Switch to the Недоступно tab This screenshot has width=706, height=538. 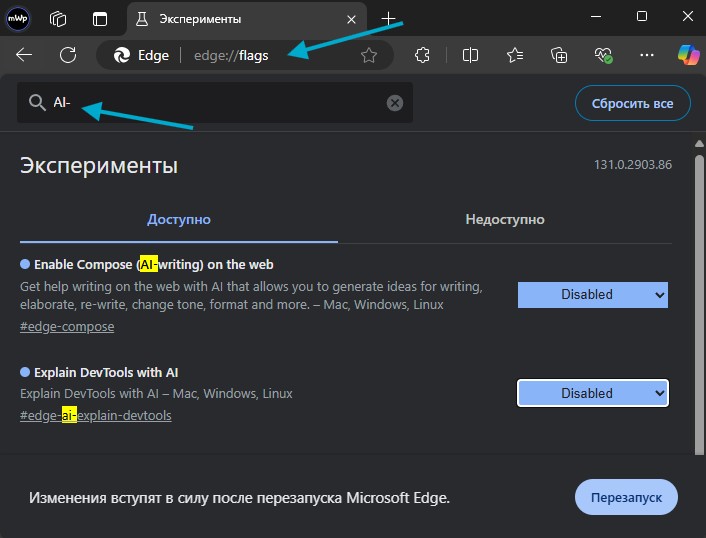coord(504,220)
